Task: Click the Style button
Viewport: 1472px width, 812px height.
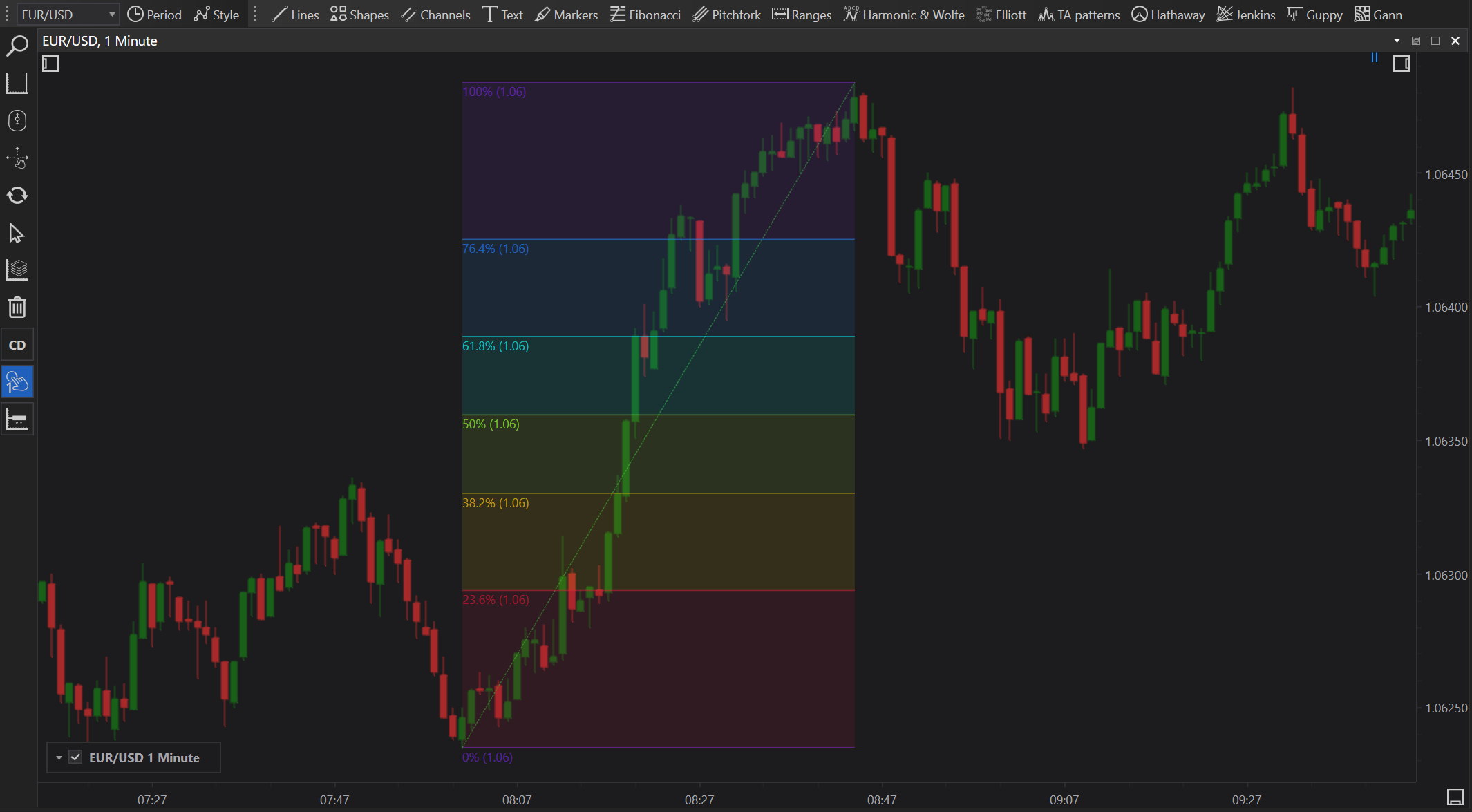Action: tap(216, 15)
